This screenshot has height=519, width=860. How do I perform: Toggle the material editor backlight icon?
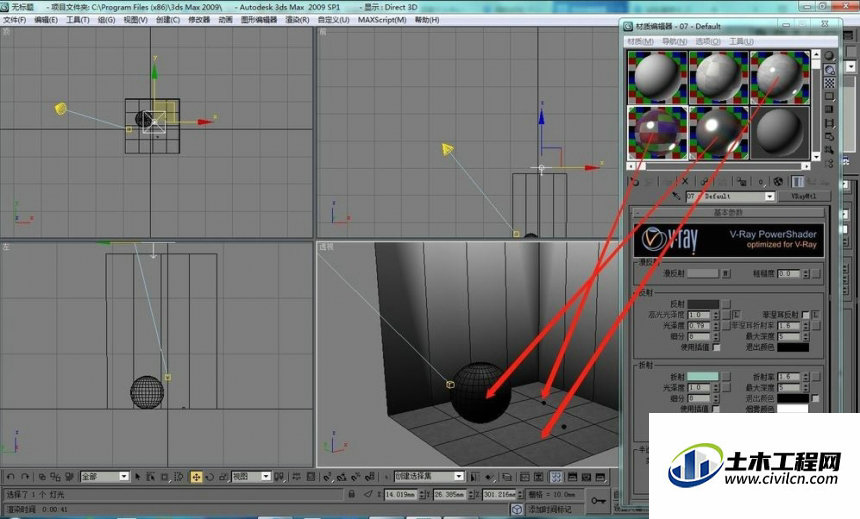pos(829,70)
